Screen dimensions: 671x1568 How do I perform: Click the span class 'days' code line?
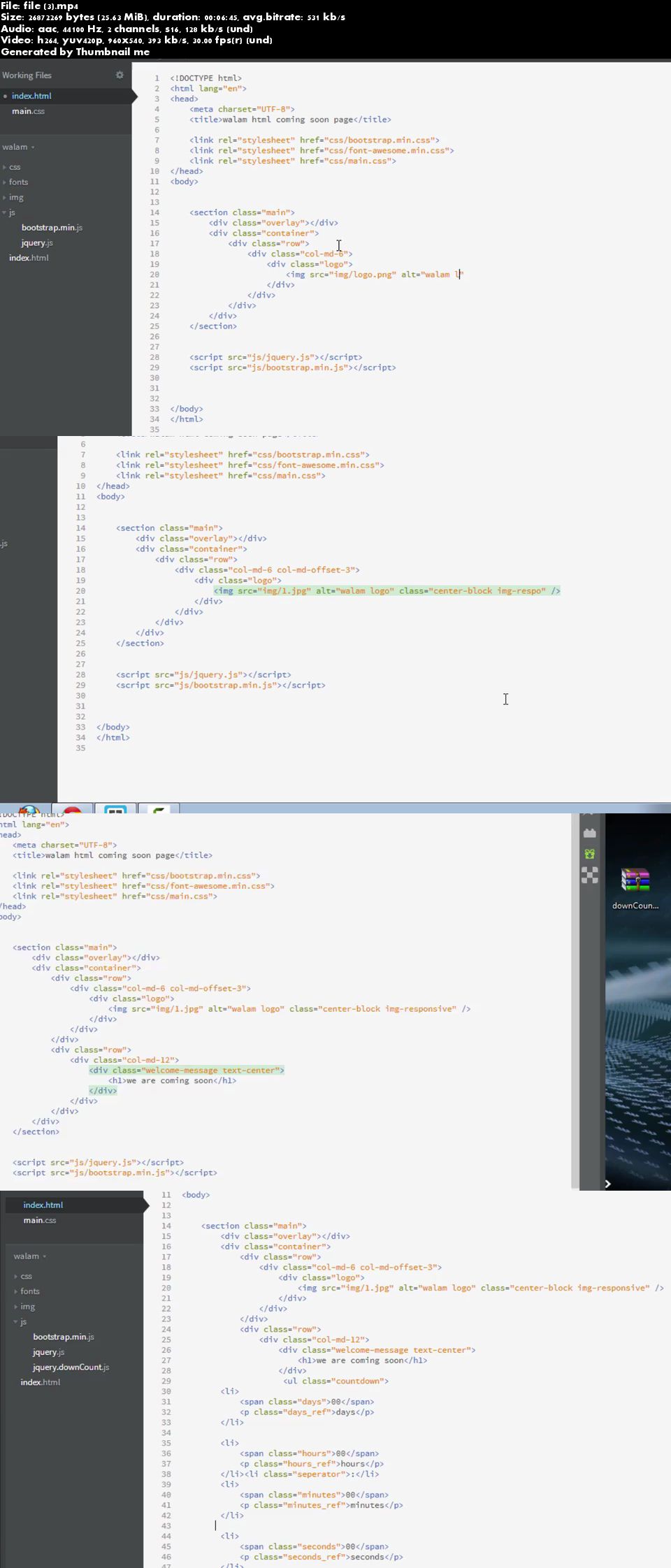click(x=307, y=1401)
